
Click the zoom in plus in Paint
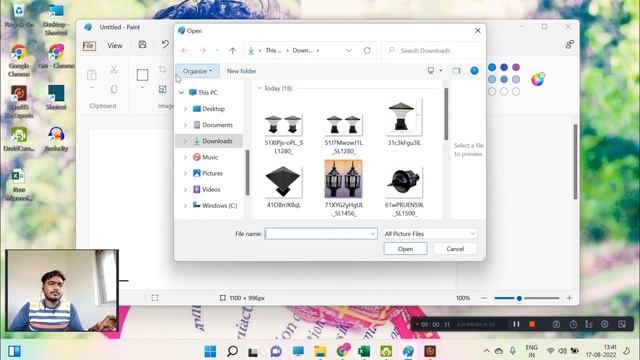tap(569, 298)
